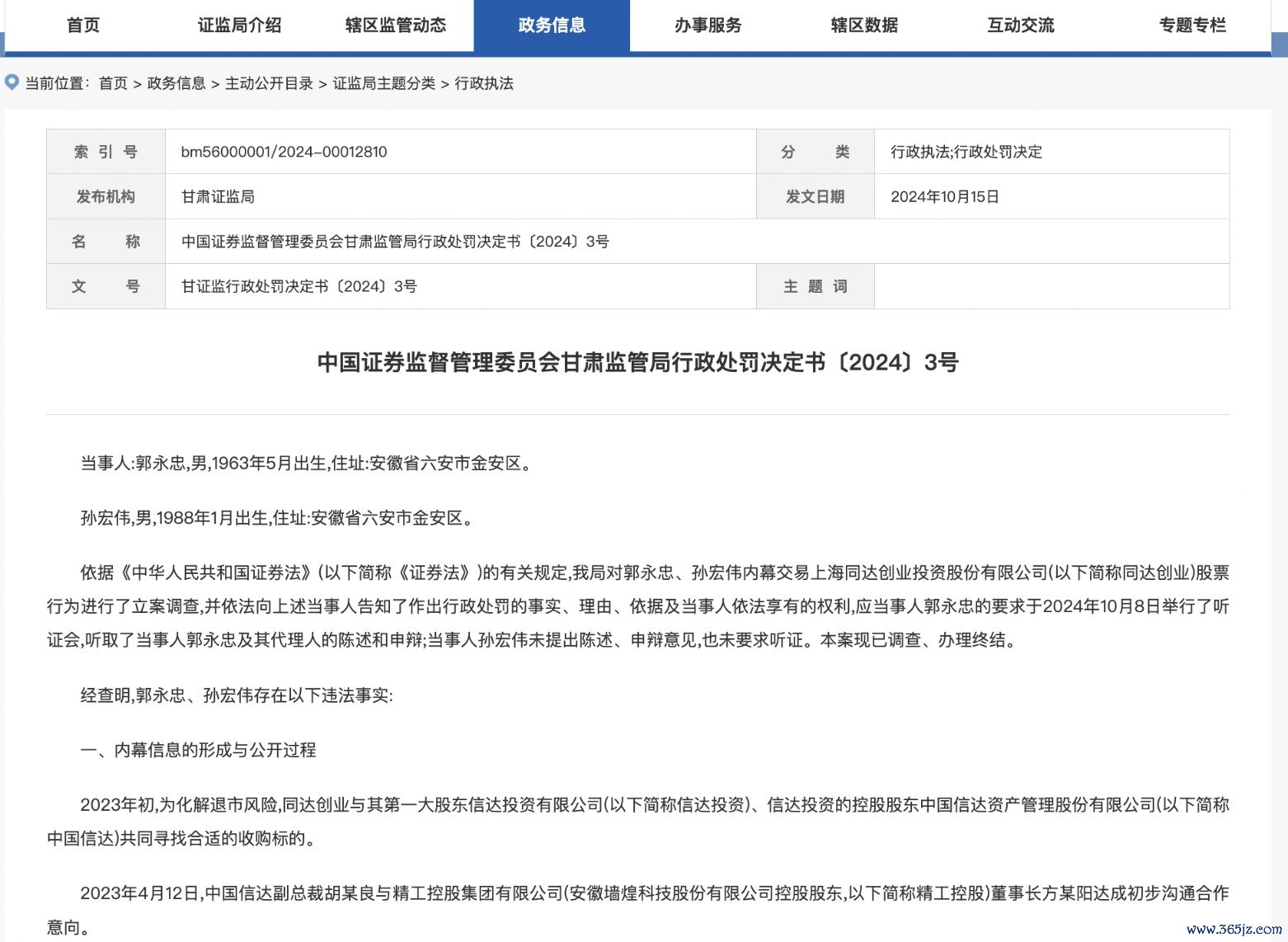Click the 索引号 table label

(106, 152)
